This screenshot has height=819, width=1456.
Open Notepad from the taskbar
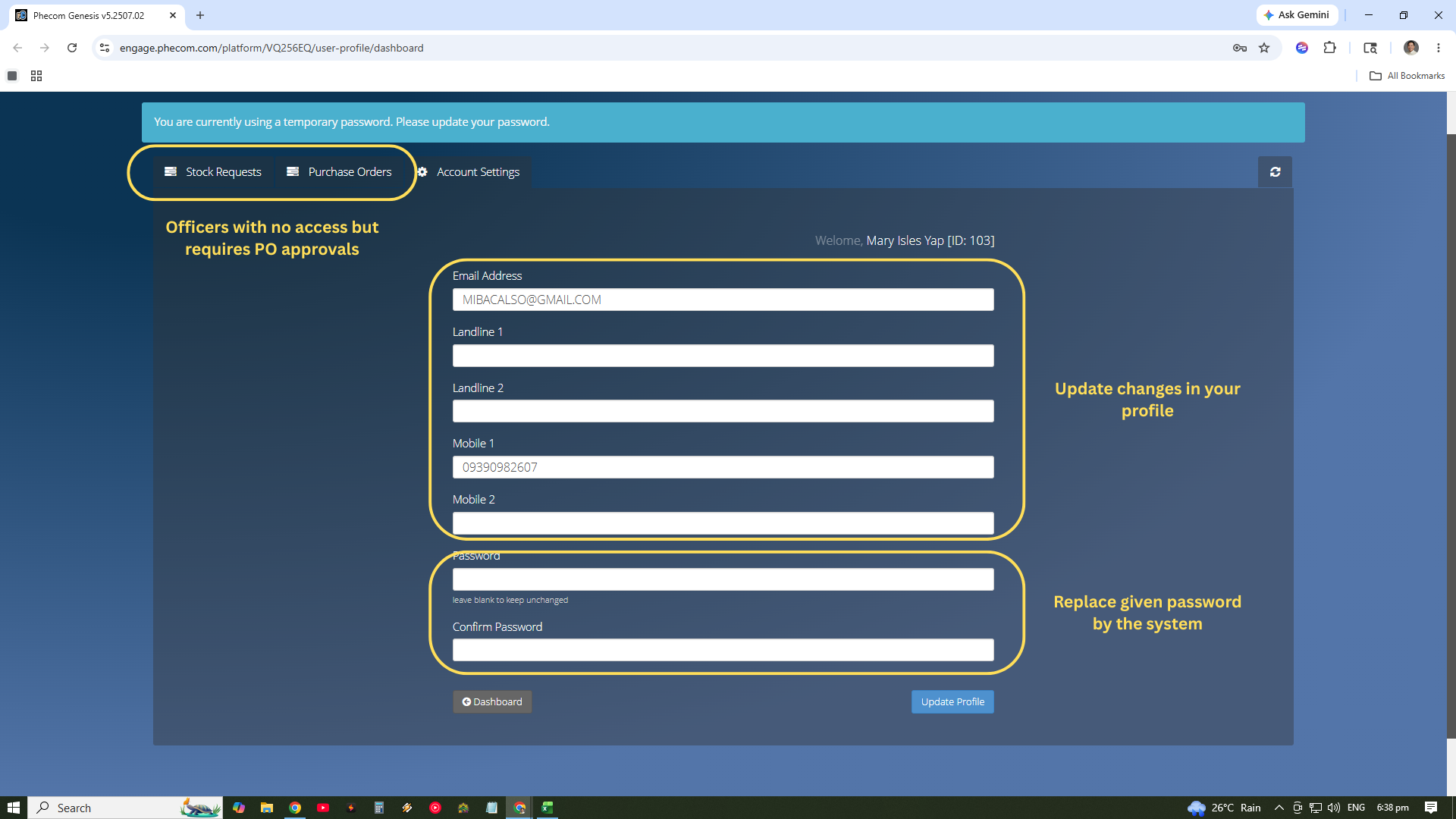(x=491, y=808)
